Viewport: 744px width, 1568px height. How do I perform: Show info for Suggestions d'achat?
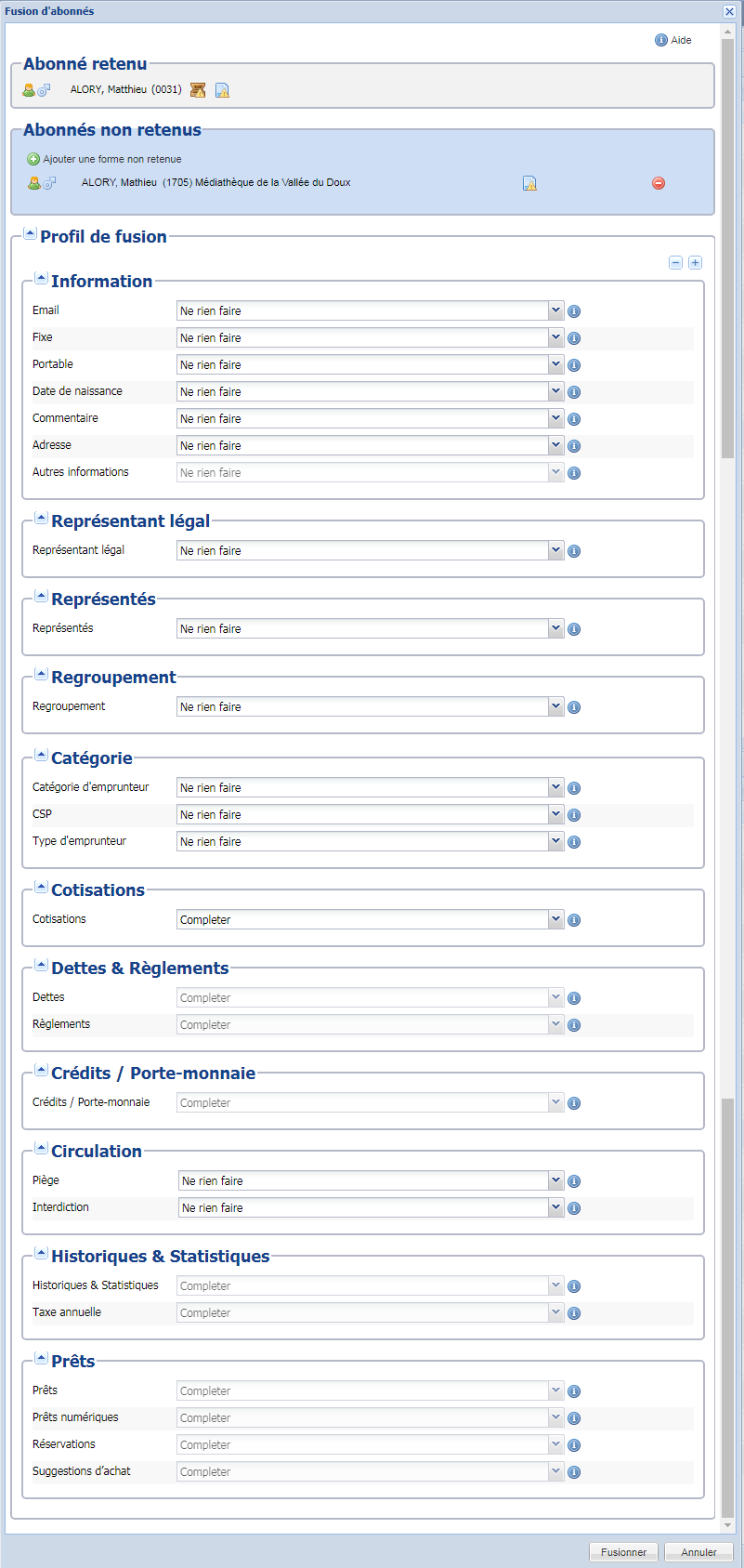(574, 1472)
